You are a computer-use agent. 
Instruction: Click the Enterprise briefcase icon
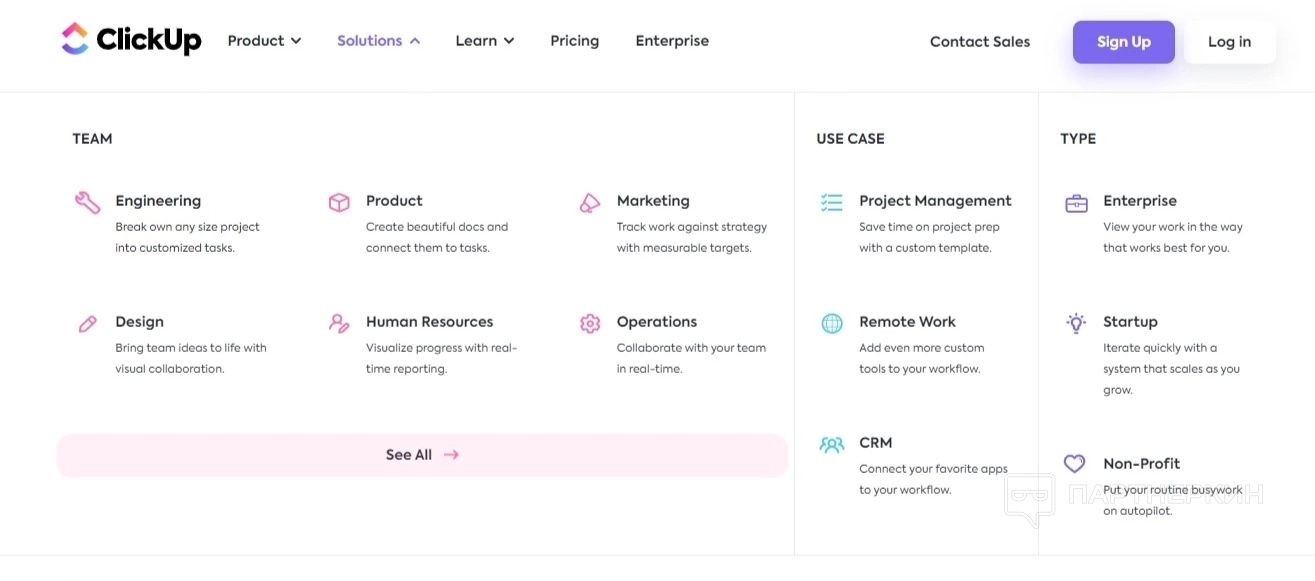[1076, 203]
